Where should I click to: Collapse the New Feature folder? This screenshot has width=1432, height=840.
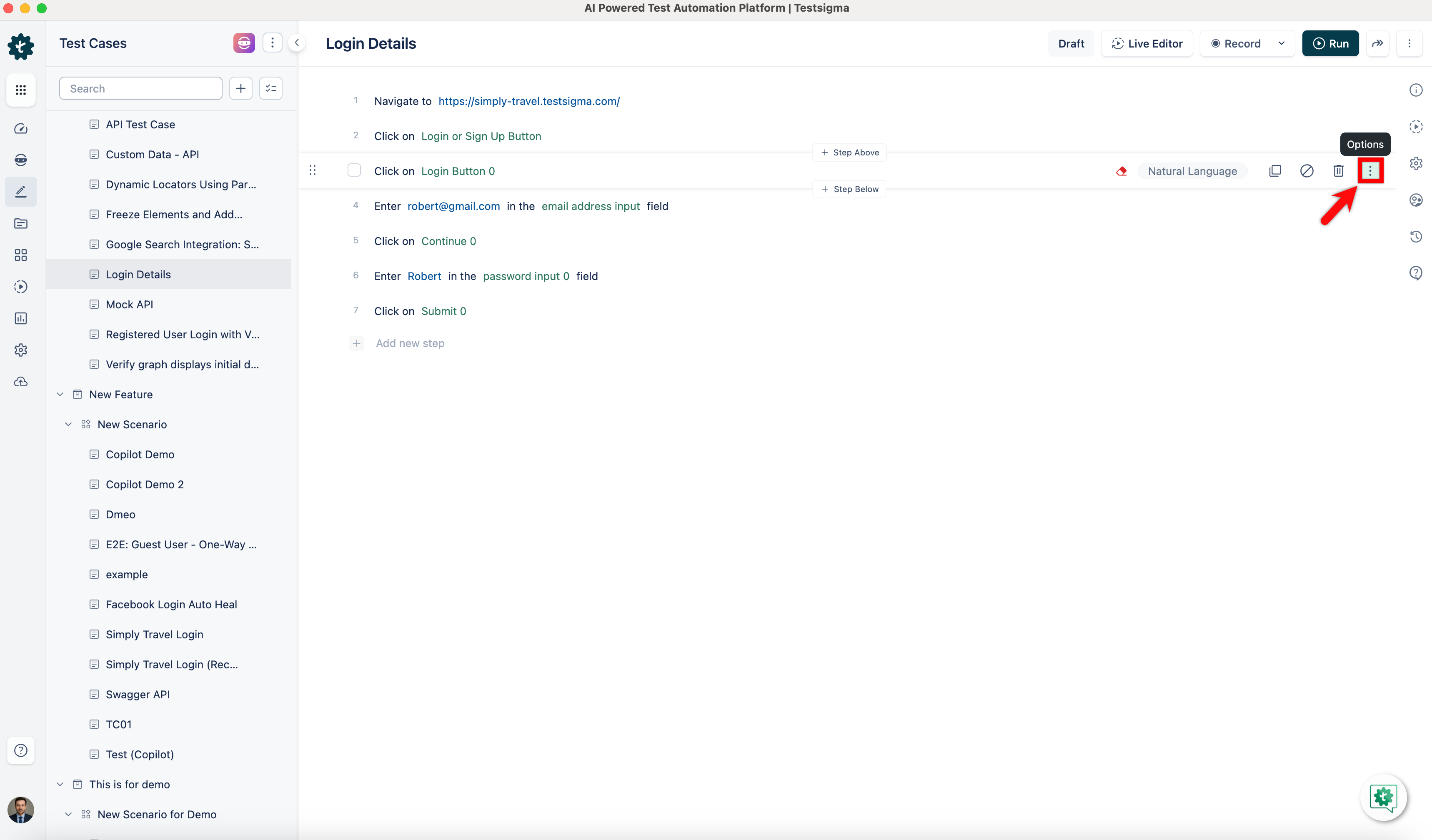(x=60, y=394)
